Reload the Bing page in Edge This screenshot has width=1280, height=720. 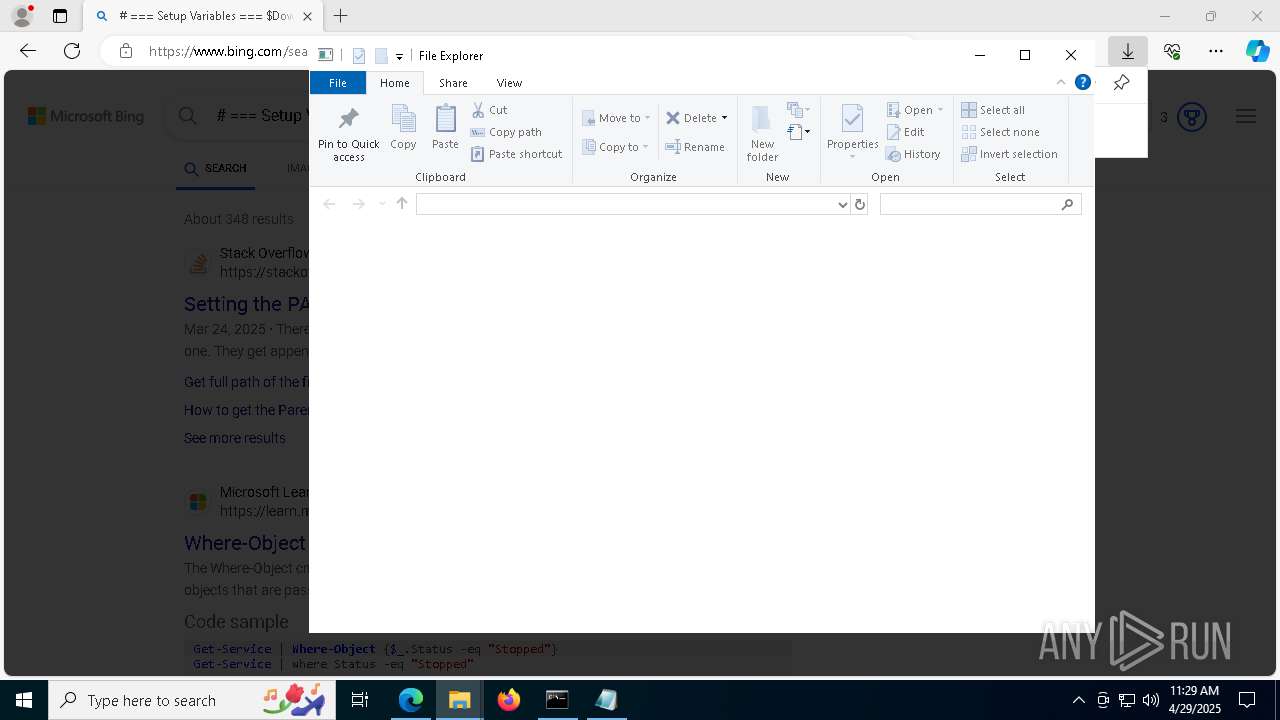point(72,51)
